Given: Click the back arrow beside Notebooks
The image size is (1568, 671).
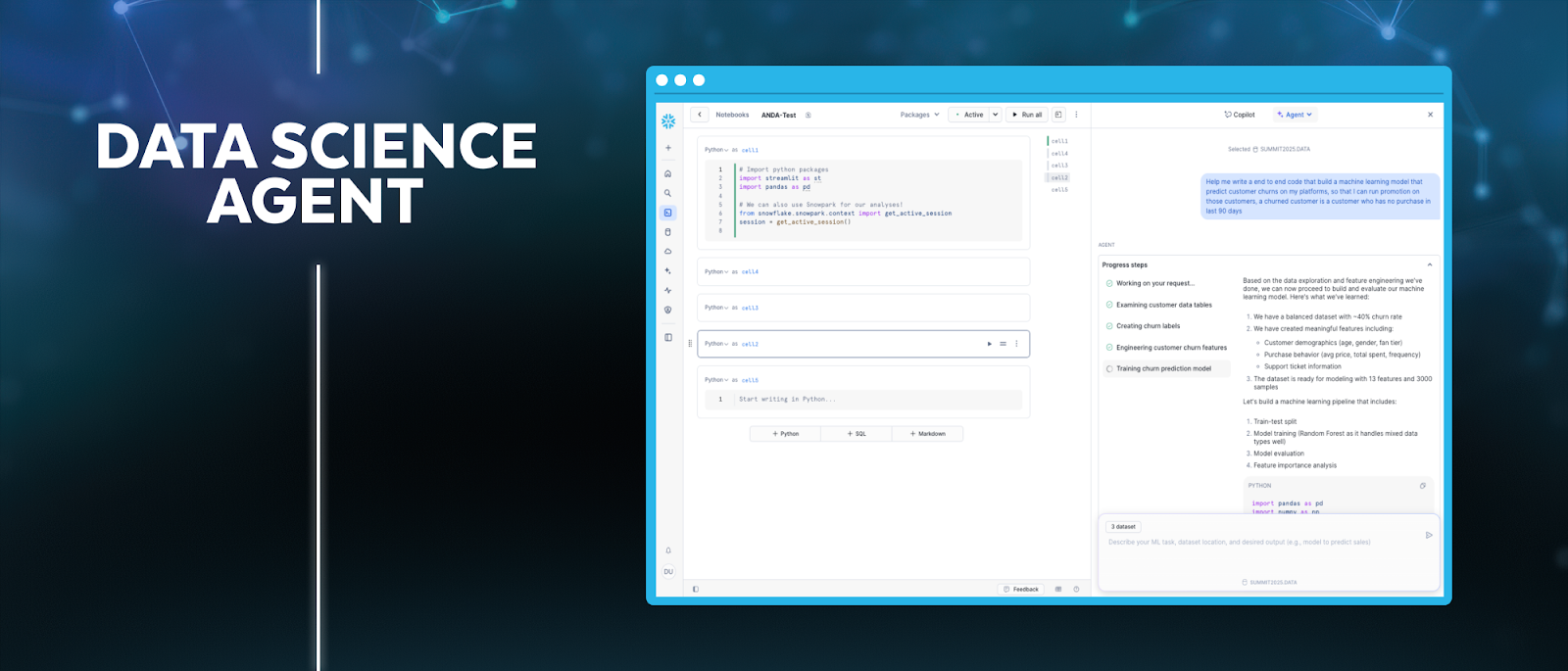Looking at the screenshot, I should coord(700,115).
